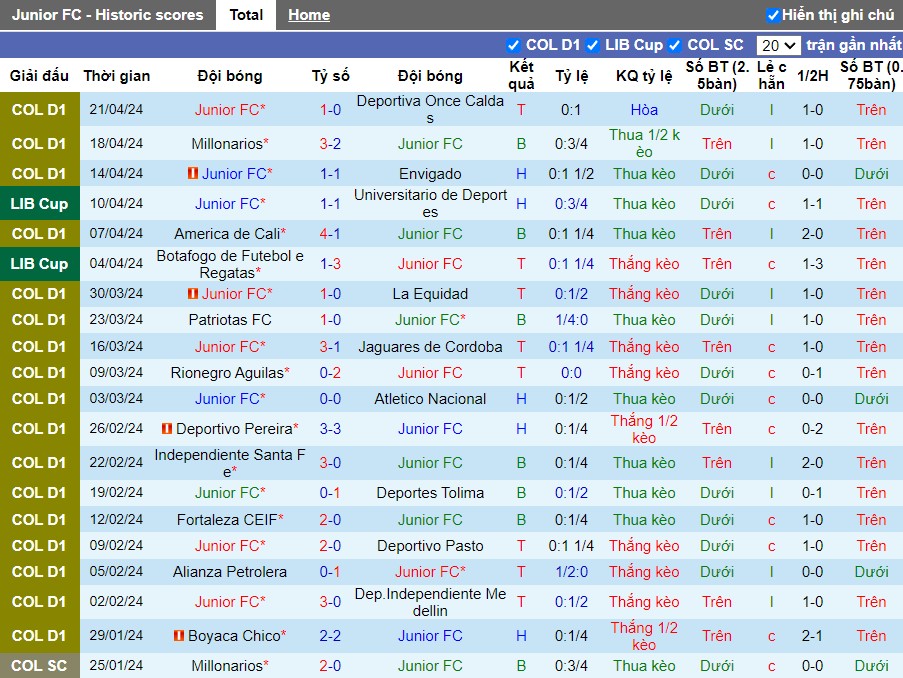This screenshot has height=678, width=903.
Task: Click the 0:1 1/2 odds on Envigado row
Action: 571,174
